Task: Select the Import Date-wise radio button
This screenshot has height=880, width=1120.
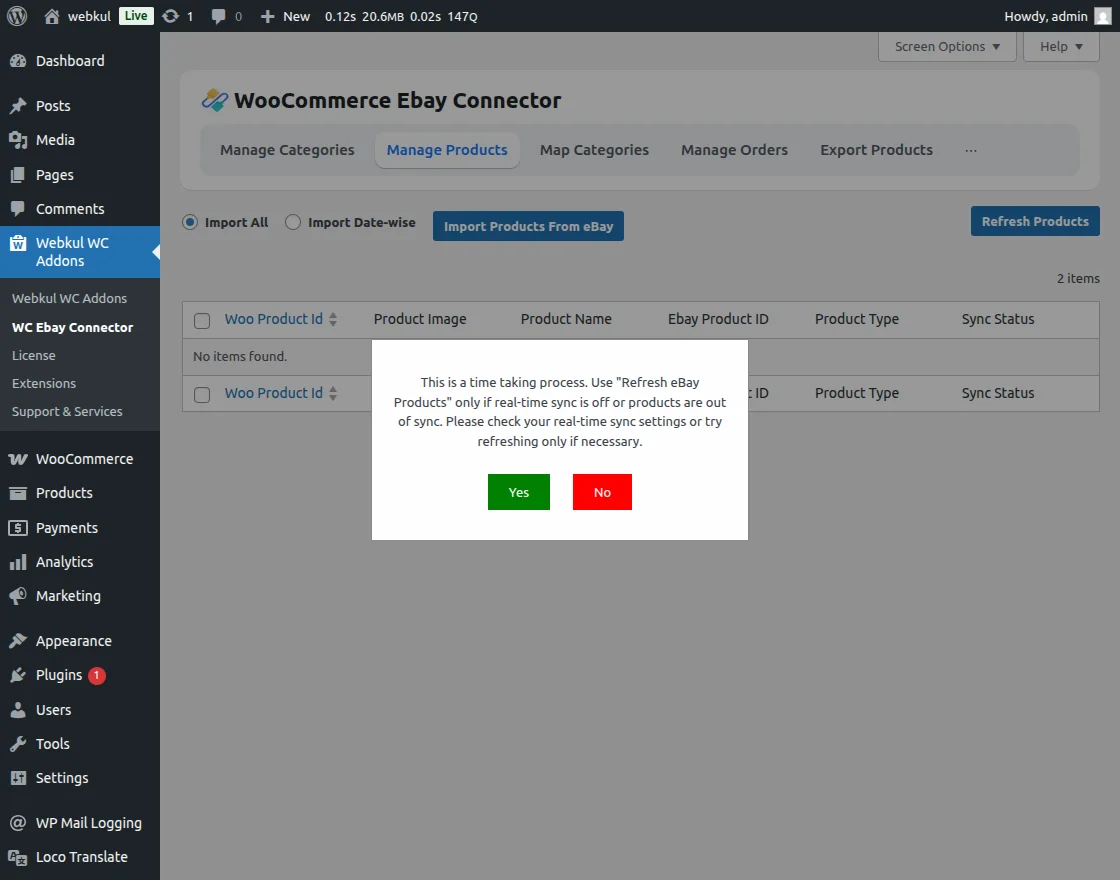Action: [293, 222]
